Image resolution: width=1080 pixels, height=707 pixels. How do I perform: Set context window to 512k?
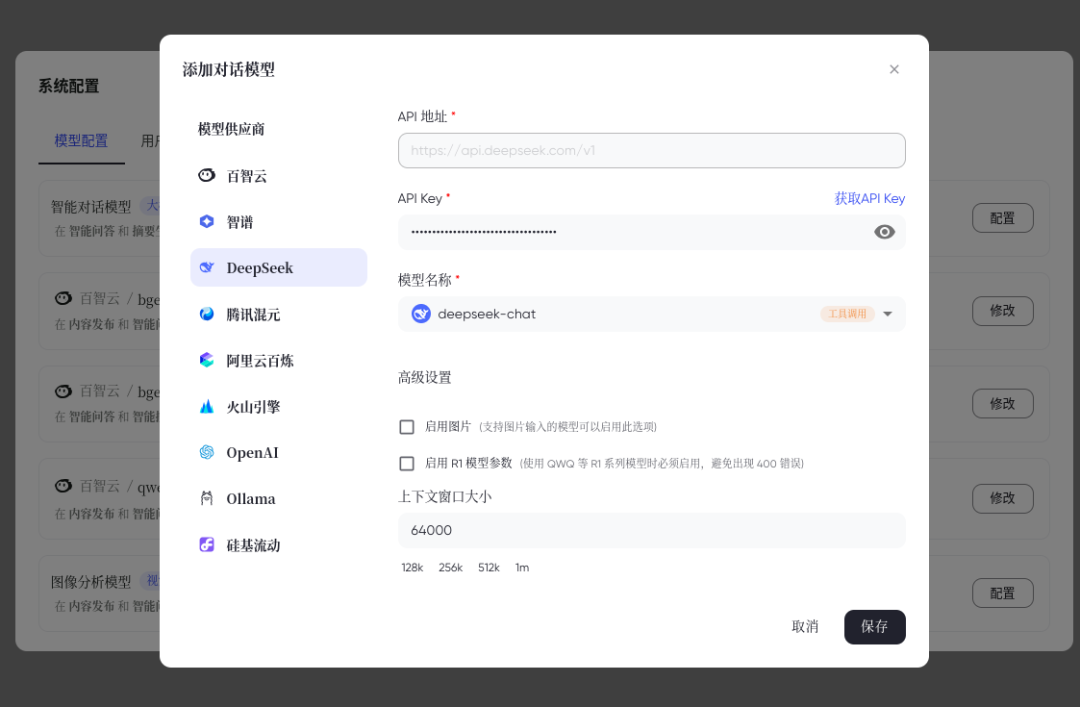[x=488, y=568]
